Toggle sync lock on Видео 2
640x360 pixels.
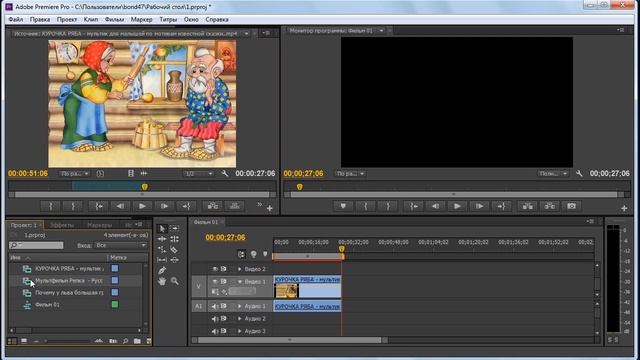click(x=223, y=269)
